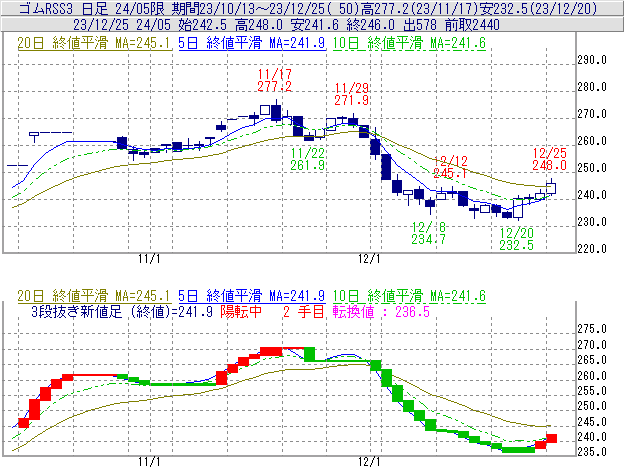Click 20日 終値平滑 MA=245.1 legend in three-line break chart
Image resolution: width=624 pixels, height=475 pixels.
pyautogui.click(x=94, y=296)
